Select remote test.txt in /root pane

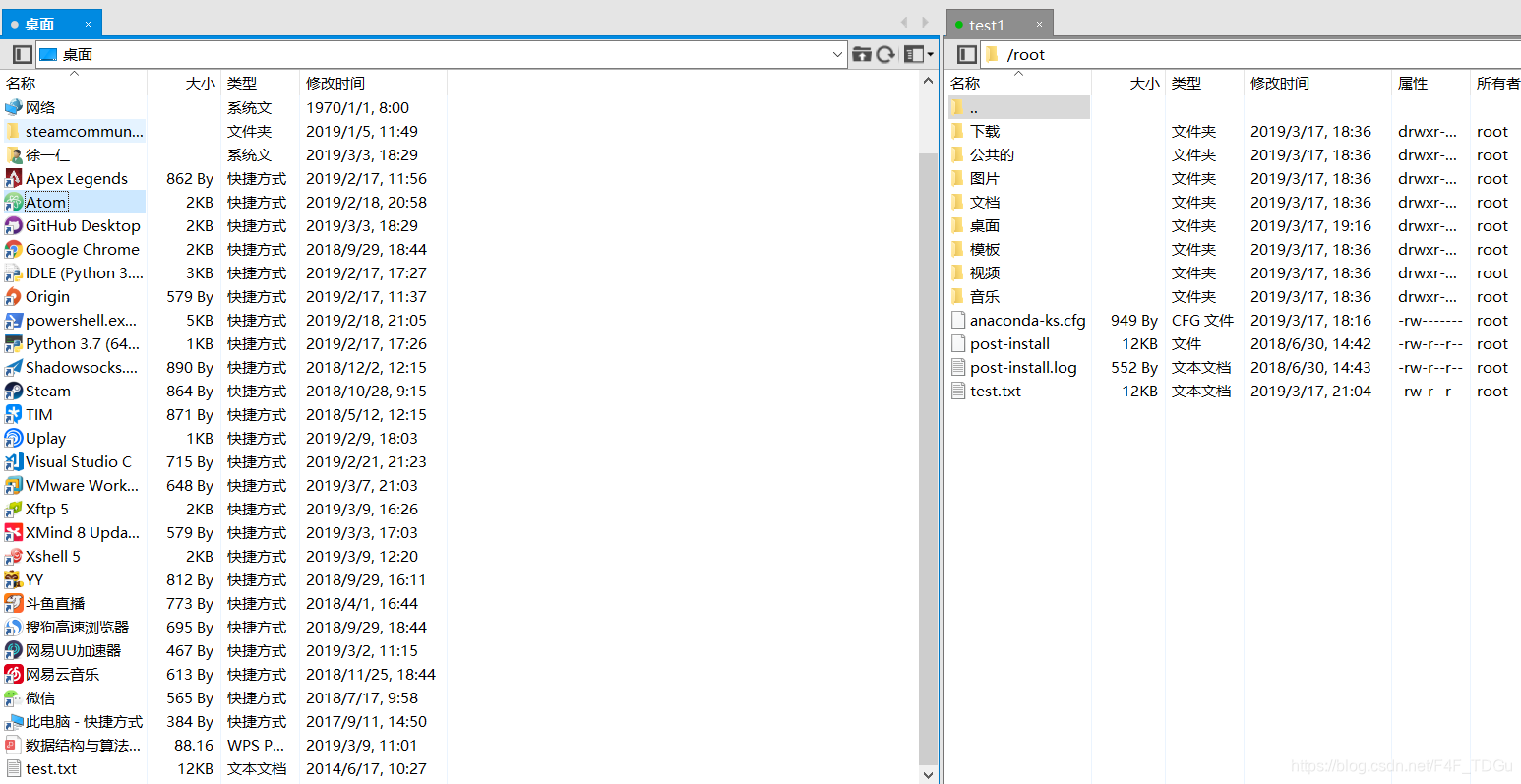pos(996,391)
